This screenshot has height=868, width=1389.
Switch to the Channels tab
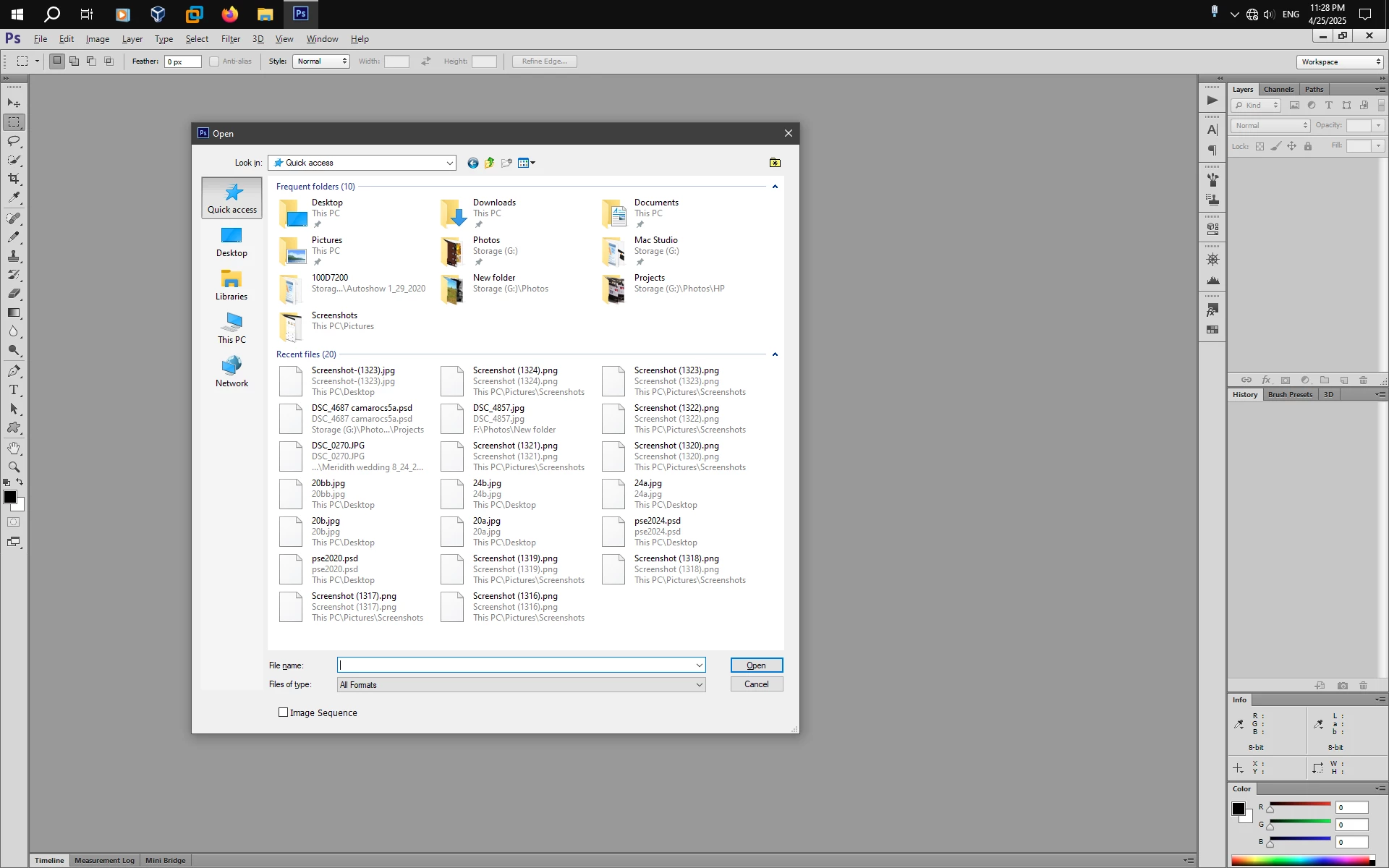pos(1278,90)
